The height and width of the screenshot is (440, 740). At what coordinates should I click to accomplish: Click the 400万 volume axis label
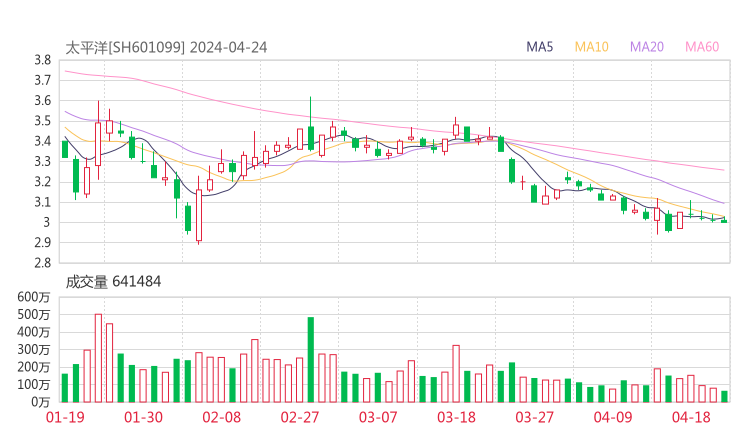tap(34, 332)
